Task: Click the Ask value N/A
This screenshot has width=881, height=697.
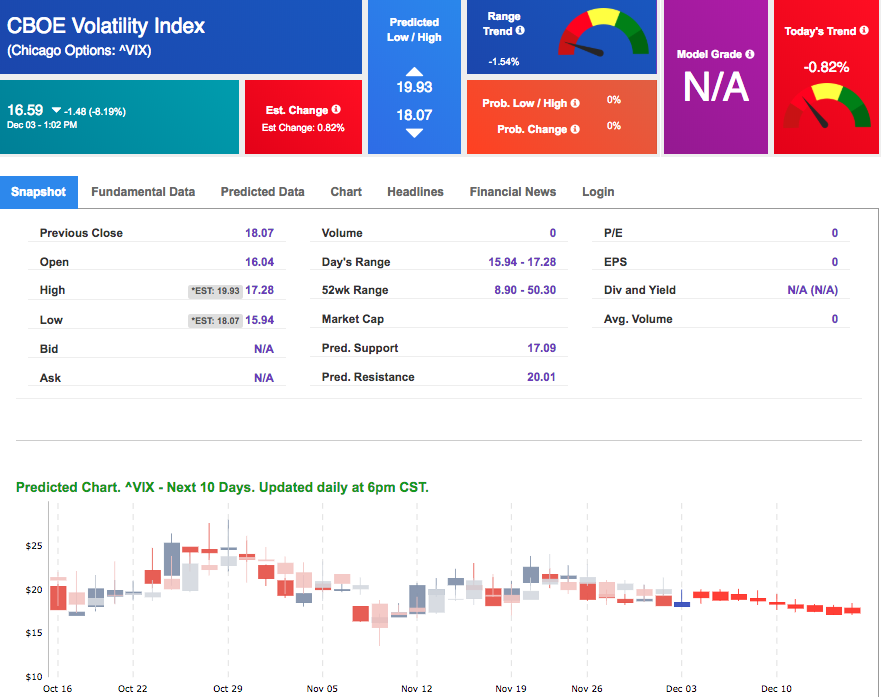Action: click(264, 378)
